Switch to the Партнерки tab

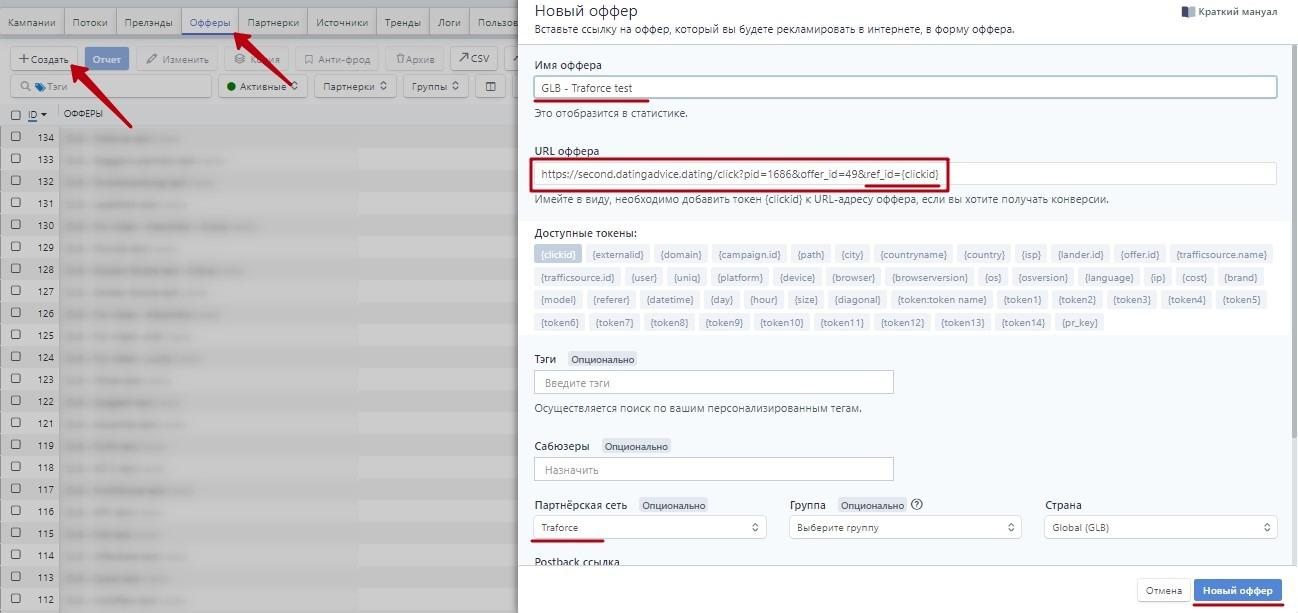pos(273,22)
